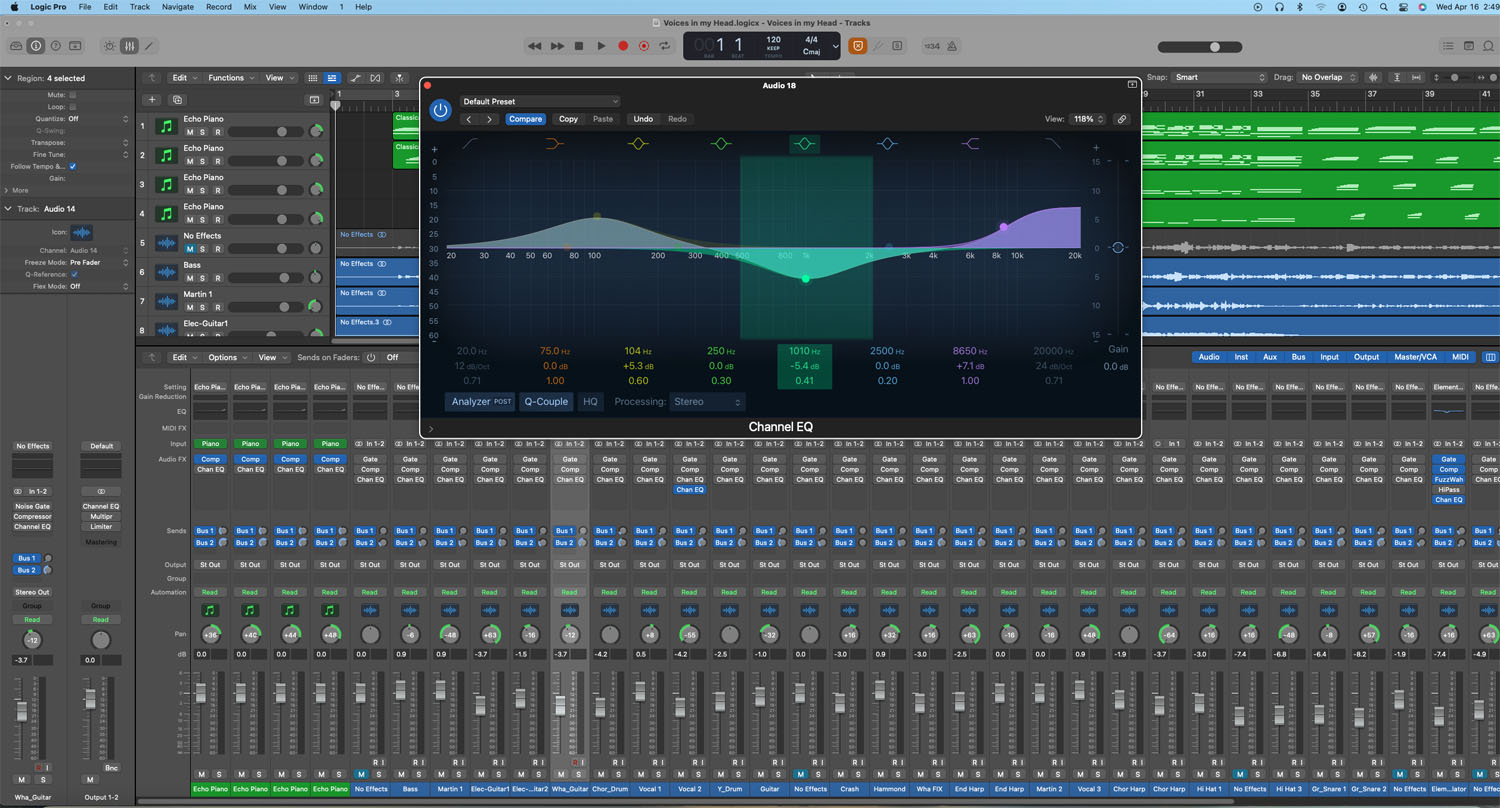This screenshot has height=808, width=1500.
Task: Start recording with the red Record button
Action: [623, 46]
